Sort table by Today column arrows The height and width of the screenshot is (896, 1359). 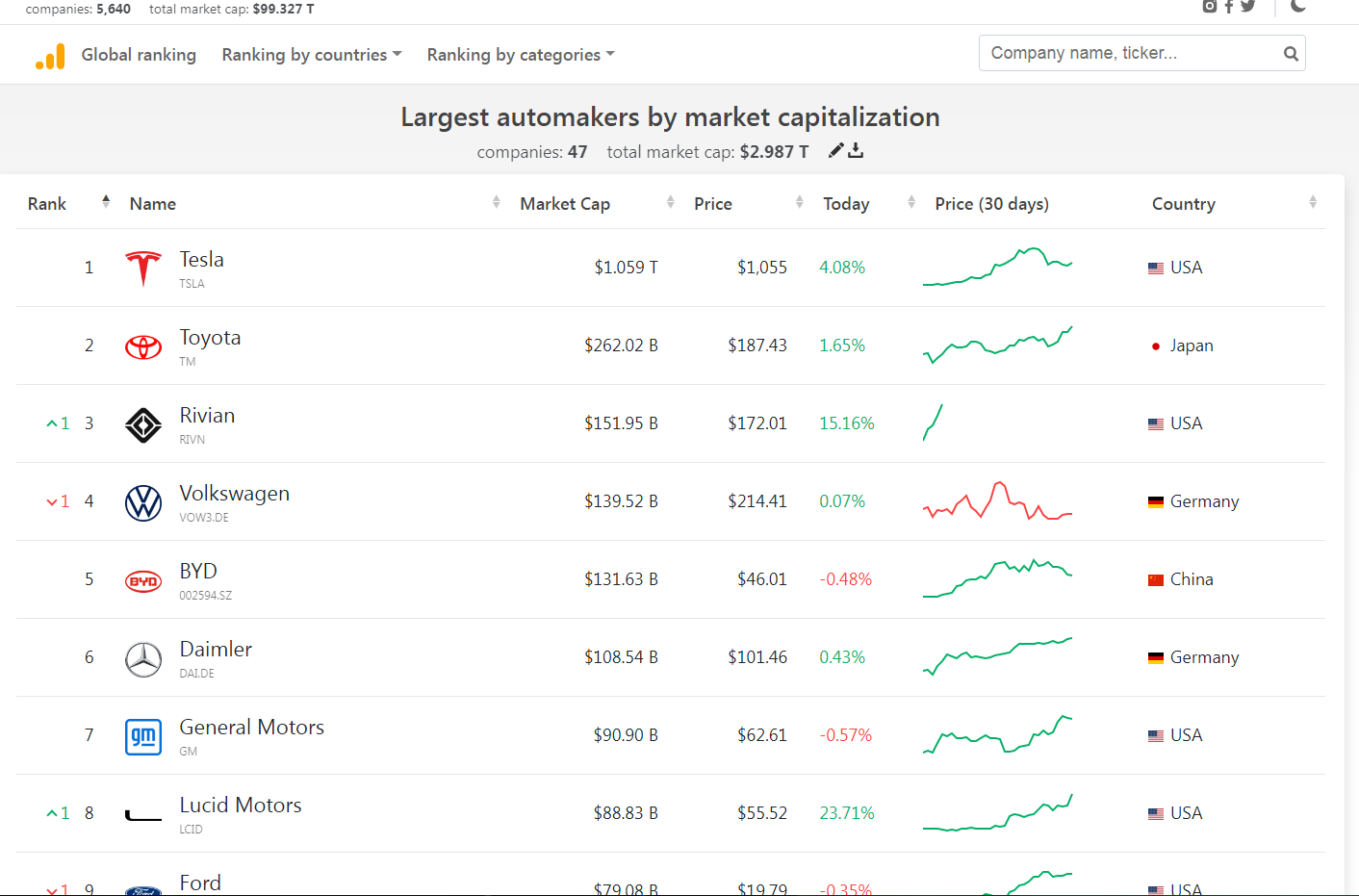910,202
